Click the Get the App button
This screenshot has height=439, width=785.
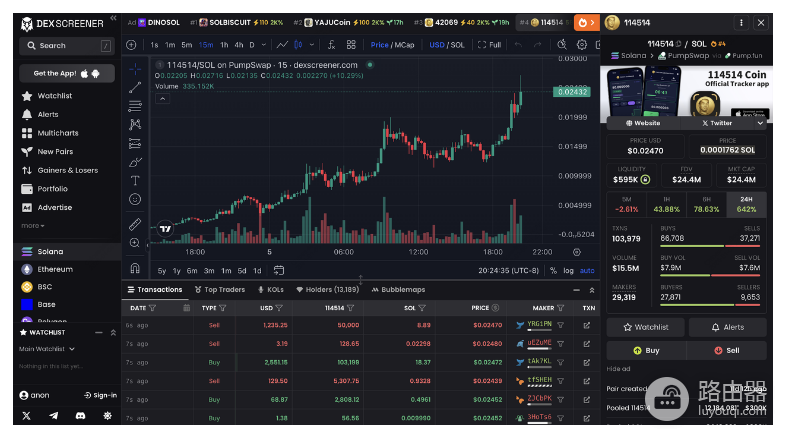click(67, 74)
